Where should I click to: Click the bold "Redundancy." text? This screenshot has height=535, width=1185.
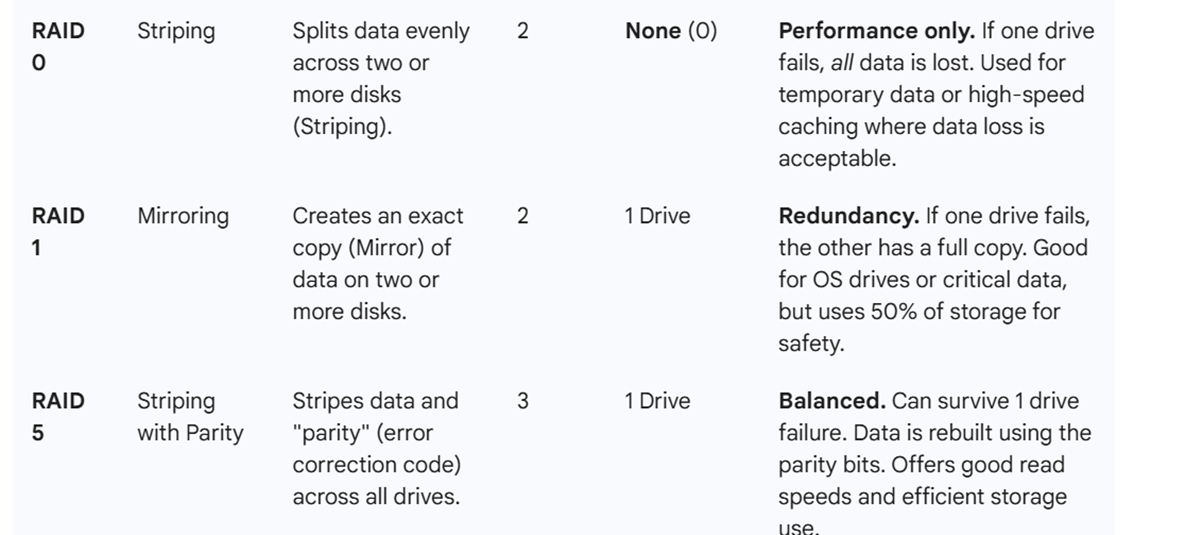point(848,216)
